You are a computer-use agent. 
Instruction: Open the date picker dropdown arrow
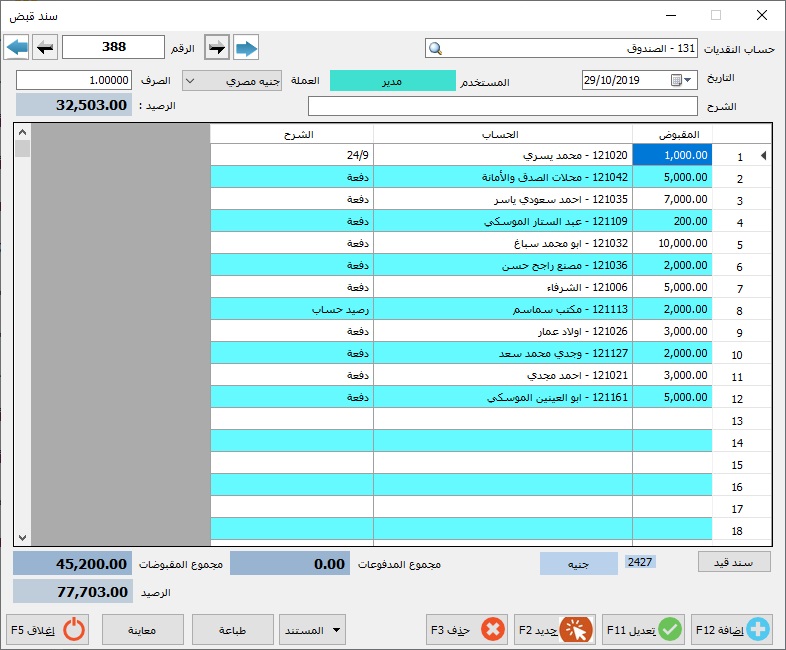pos(688,80)
